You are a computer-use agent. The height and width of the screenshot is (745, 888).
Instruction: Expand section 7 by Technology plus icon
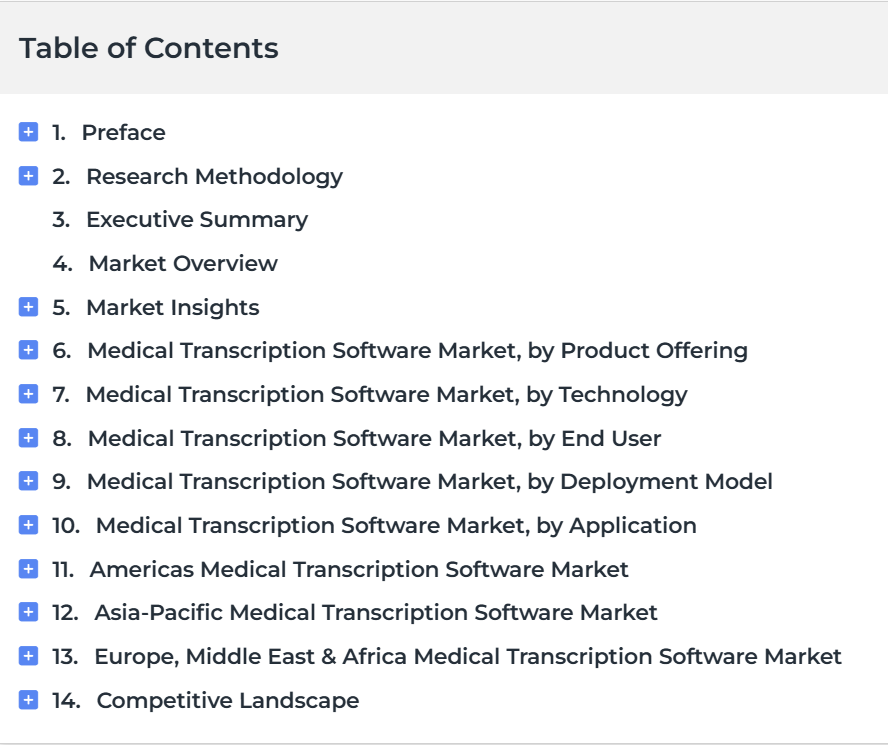pos(28,394)
